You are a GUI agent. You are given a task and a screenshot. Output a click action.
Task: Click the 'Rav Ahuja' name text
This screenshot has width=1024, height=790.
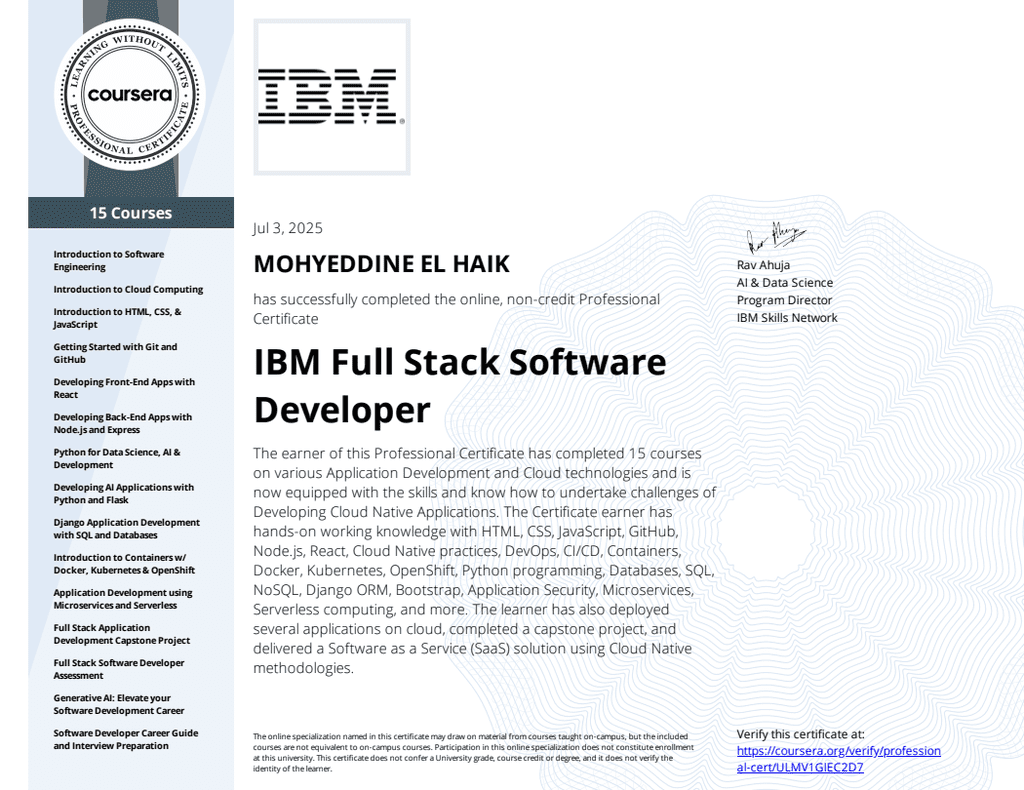(763, 265)
